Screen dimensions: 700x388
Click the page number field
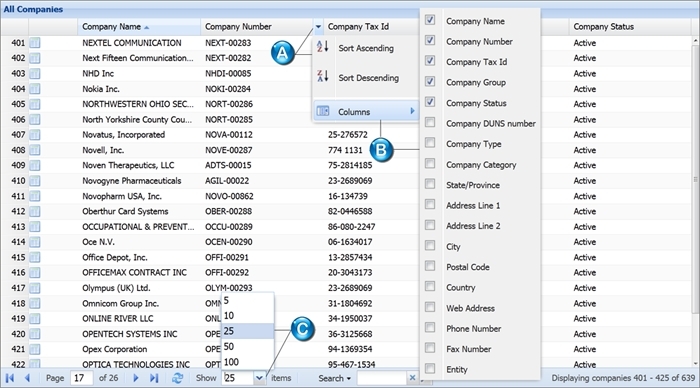click(x=82, y=378)
